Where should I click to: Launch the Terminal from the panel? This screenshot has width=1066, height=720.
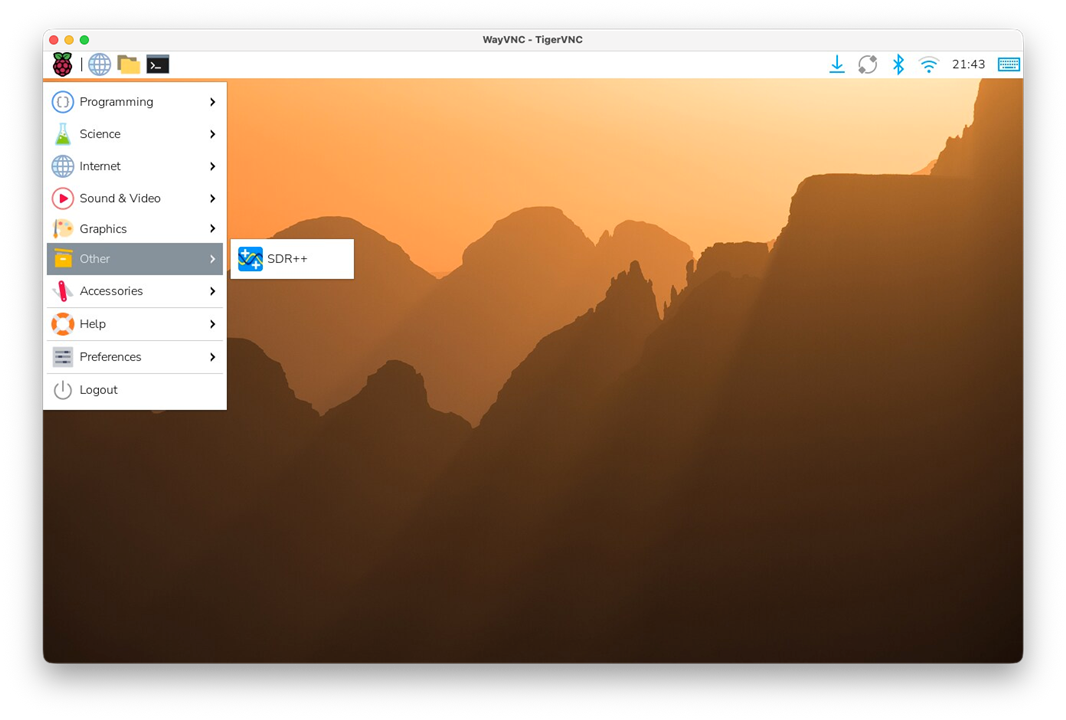158,65
